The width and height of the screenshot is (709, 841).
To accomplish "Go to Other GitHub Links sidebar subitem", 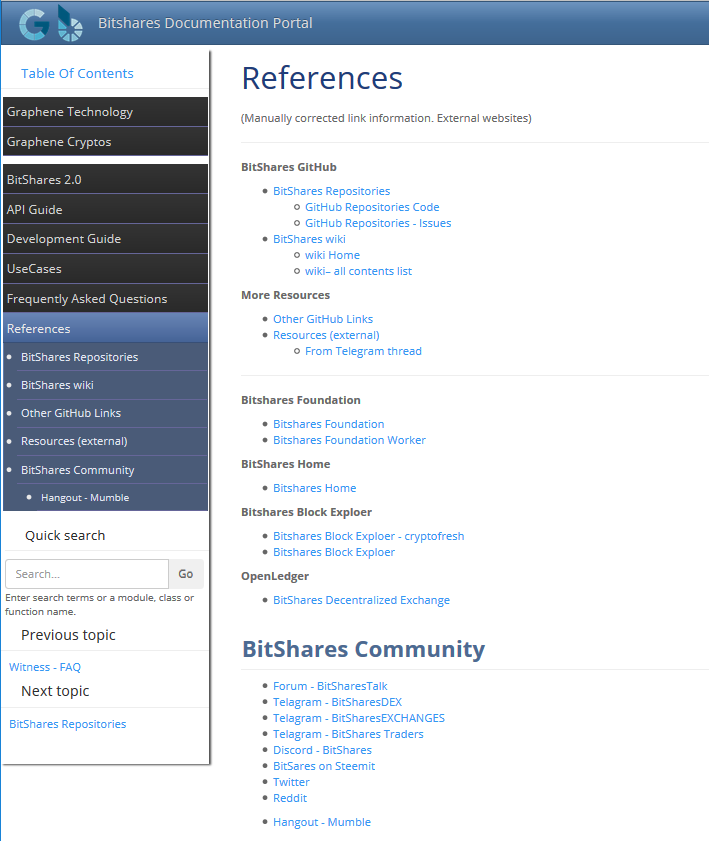I will (x=71, y=413).
